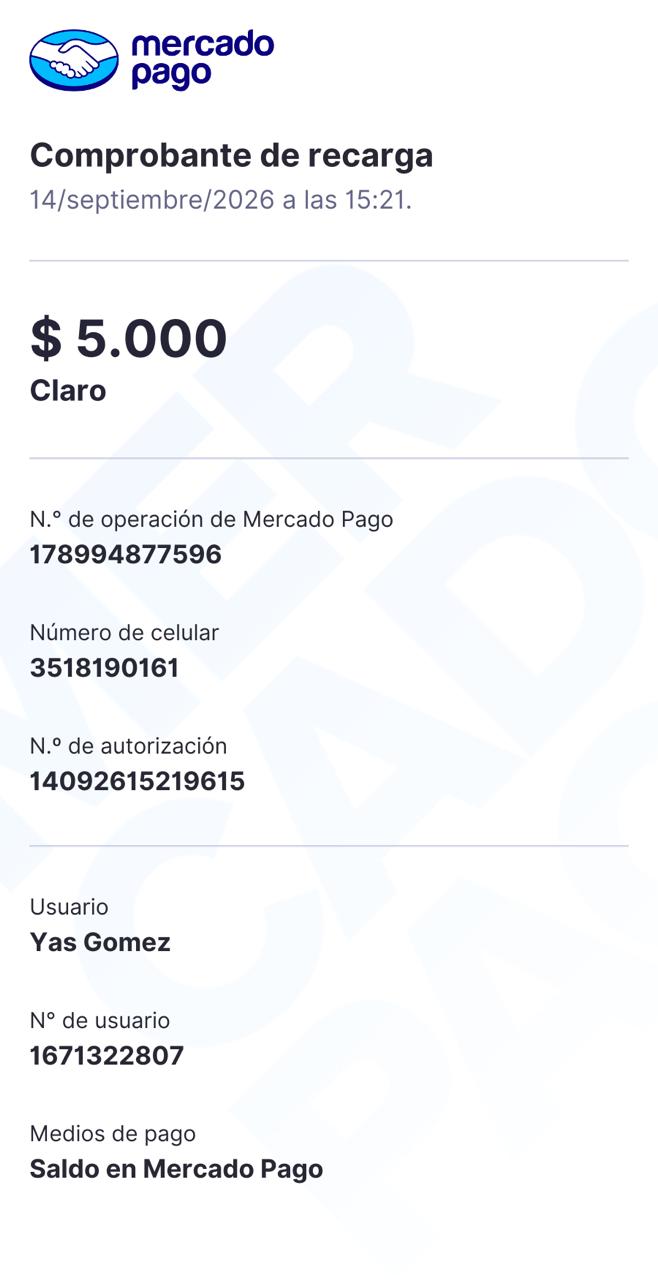
Task: Click the Número de celular label
Action: tap(124, 633)
